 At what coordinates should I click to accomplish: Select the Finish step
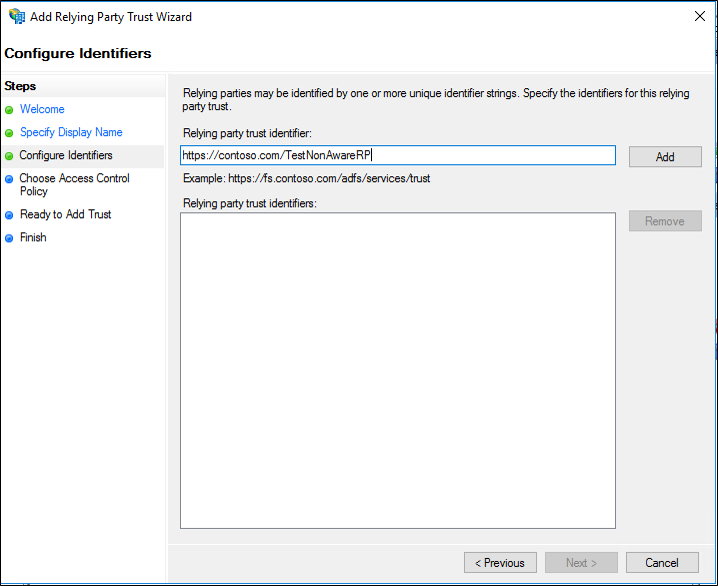click(x=33, y=237)
